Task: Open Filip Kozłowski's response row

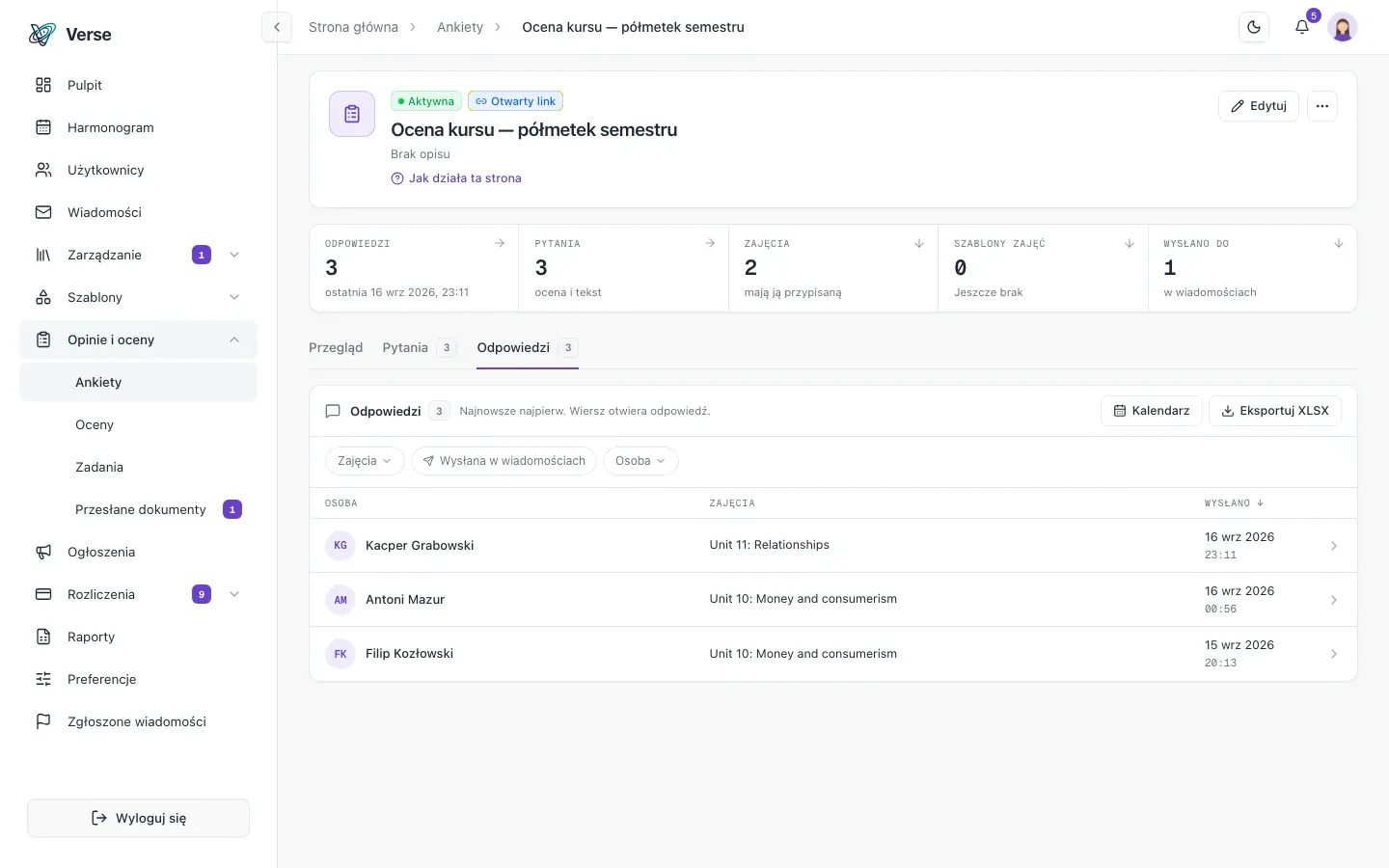Action: click(833, 654)
